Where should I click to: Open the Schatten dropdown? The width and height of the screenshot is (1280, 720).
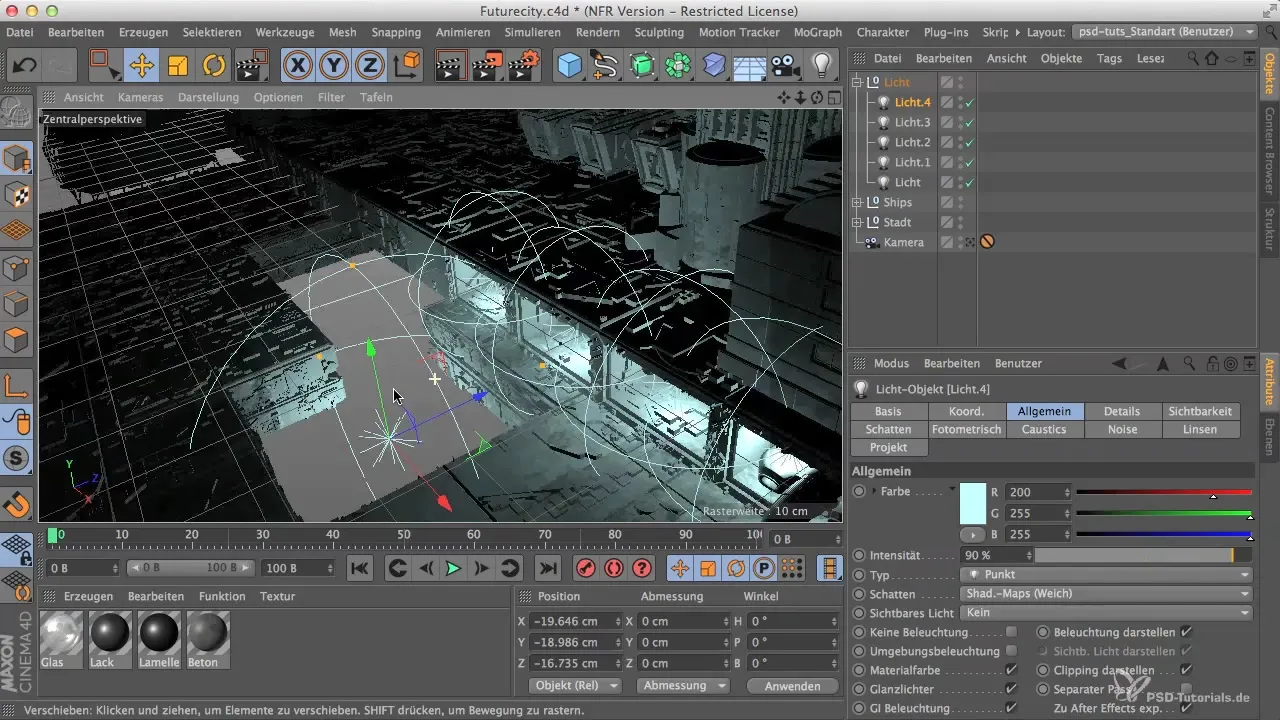click(x=1105, y=594)
